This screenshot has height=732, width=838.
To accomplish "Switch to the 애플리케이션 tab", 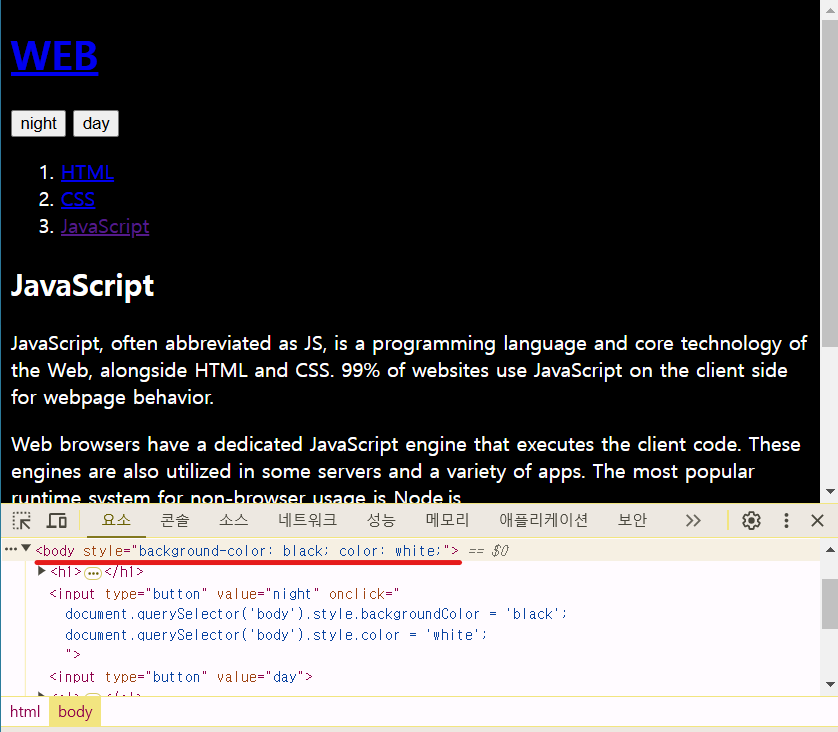I will (543, 520).
